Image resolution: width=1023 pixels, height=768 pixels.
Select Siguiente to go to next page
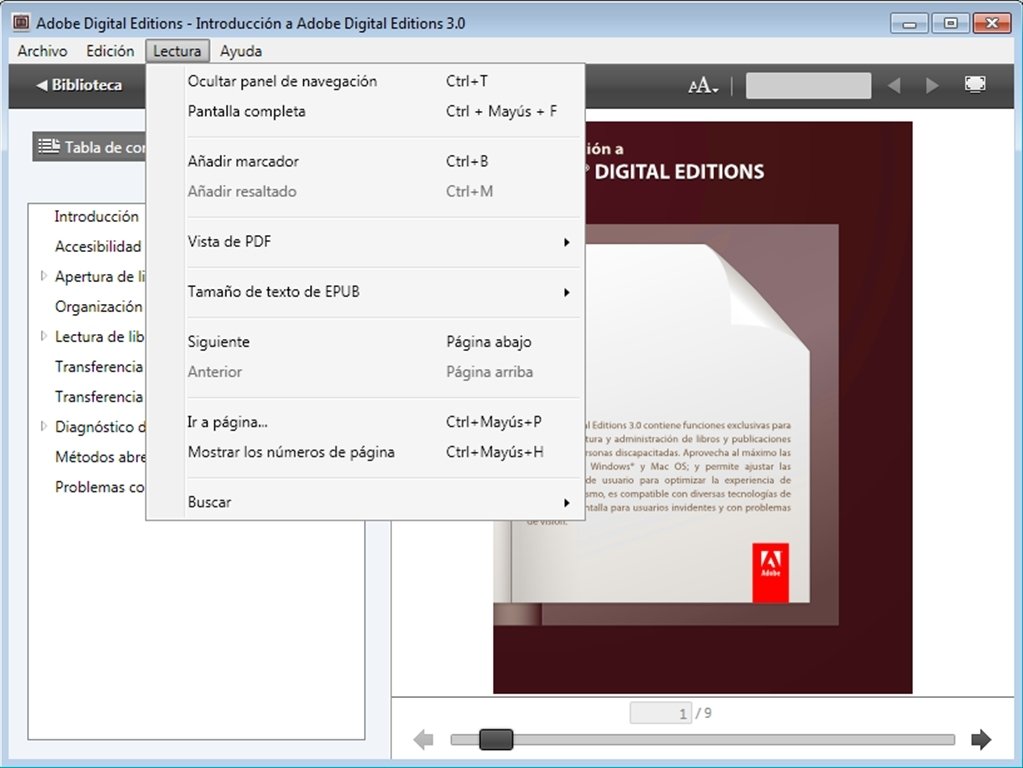coord(365,342)
